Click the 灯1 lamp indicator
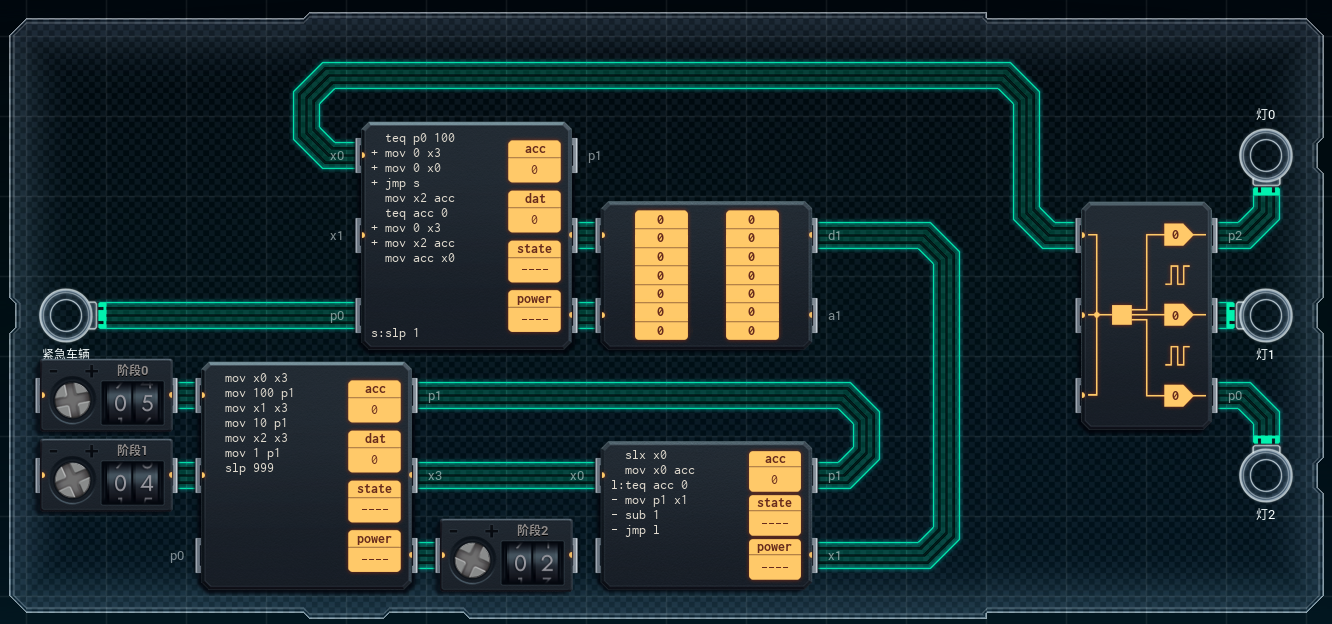The width and height of the screenshot is (1332, 624). (1265, 315)
